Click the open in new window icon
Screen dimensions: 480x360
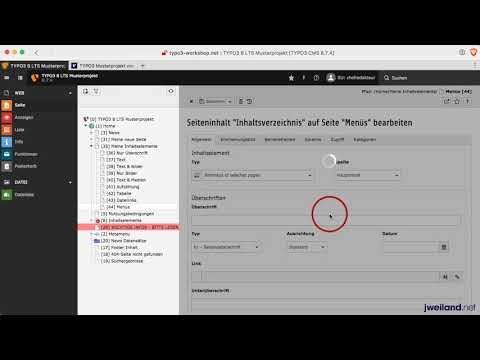click(x=447, y=101)
